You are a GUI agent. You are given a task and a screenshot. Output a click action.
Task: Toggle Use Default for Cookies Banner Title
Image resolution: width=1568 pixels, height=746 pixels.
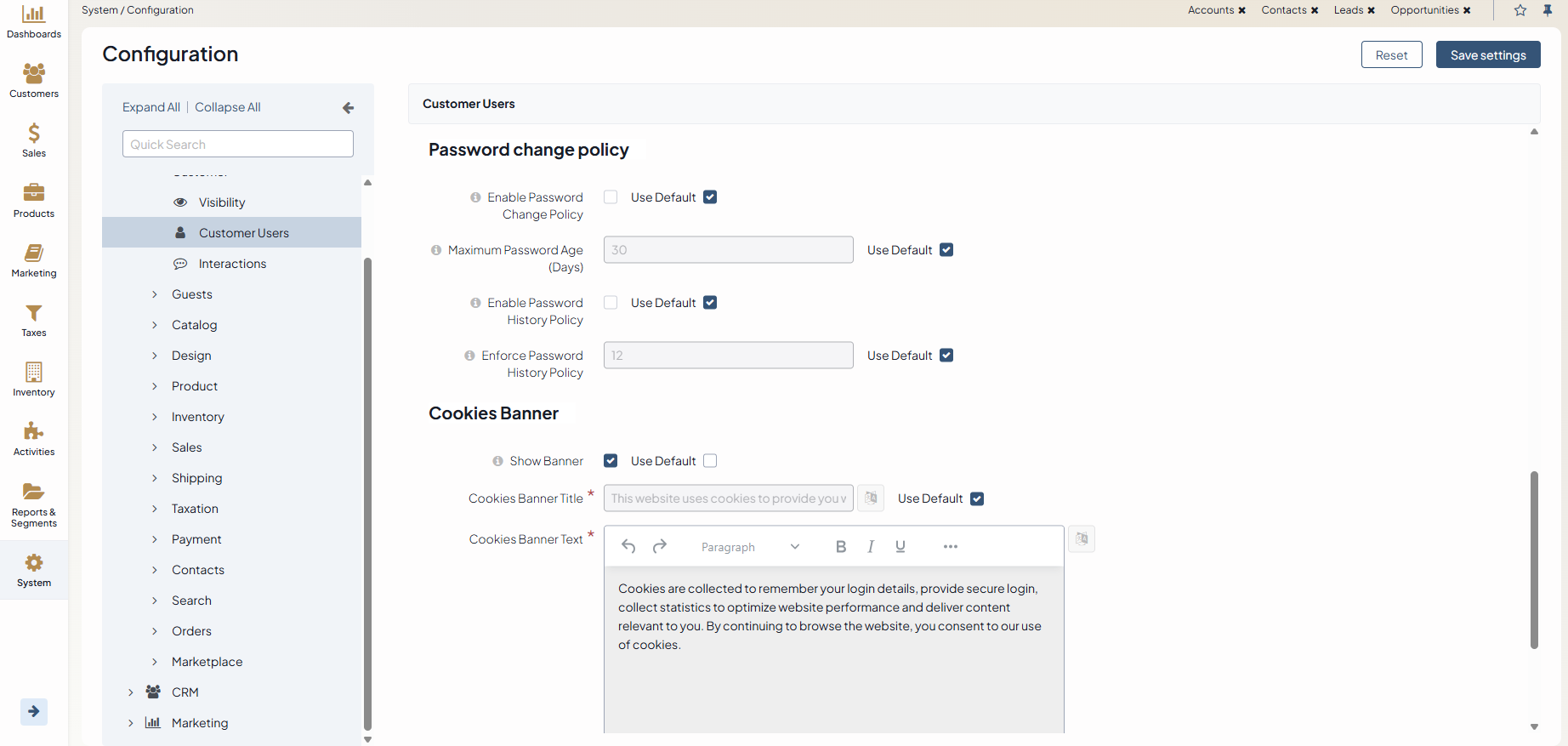pos(977,498)
